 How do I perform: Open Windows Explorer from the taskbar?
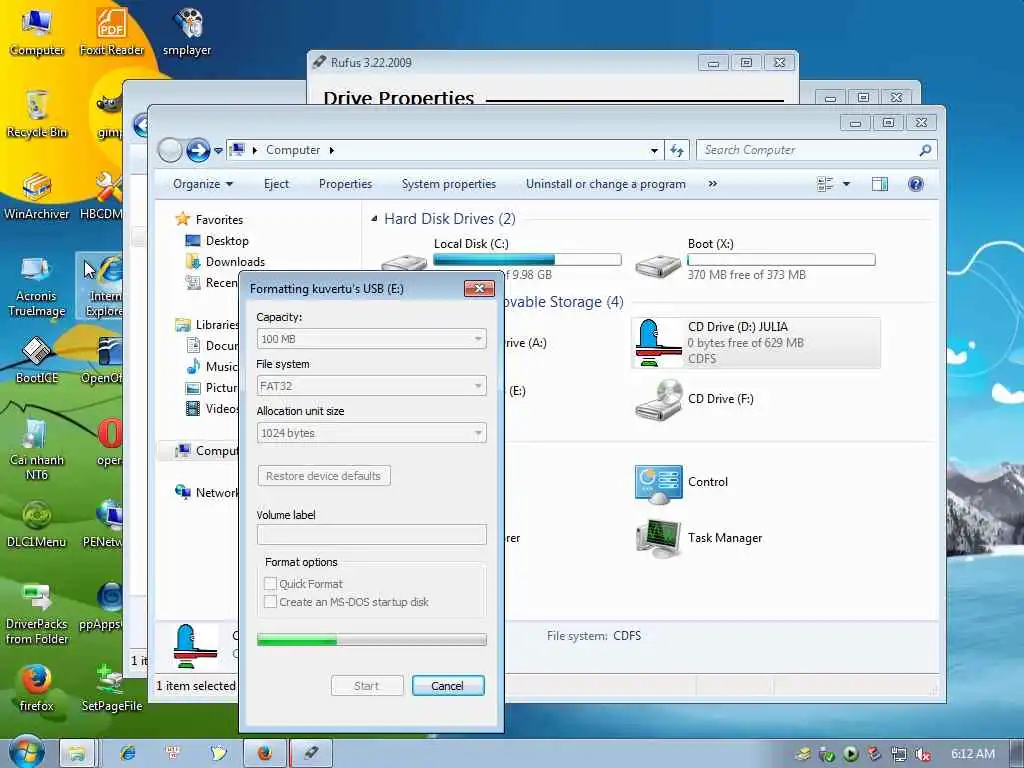[77, 753]
